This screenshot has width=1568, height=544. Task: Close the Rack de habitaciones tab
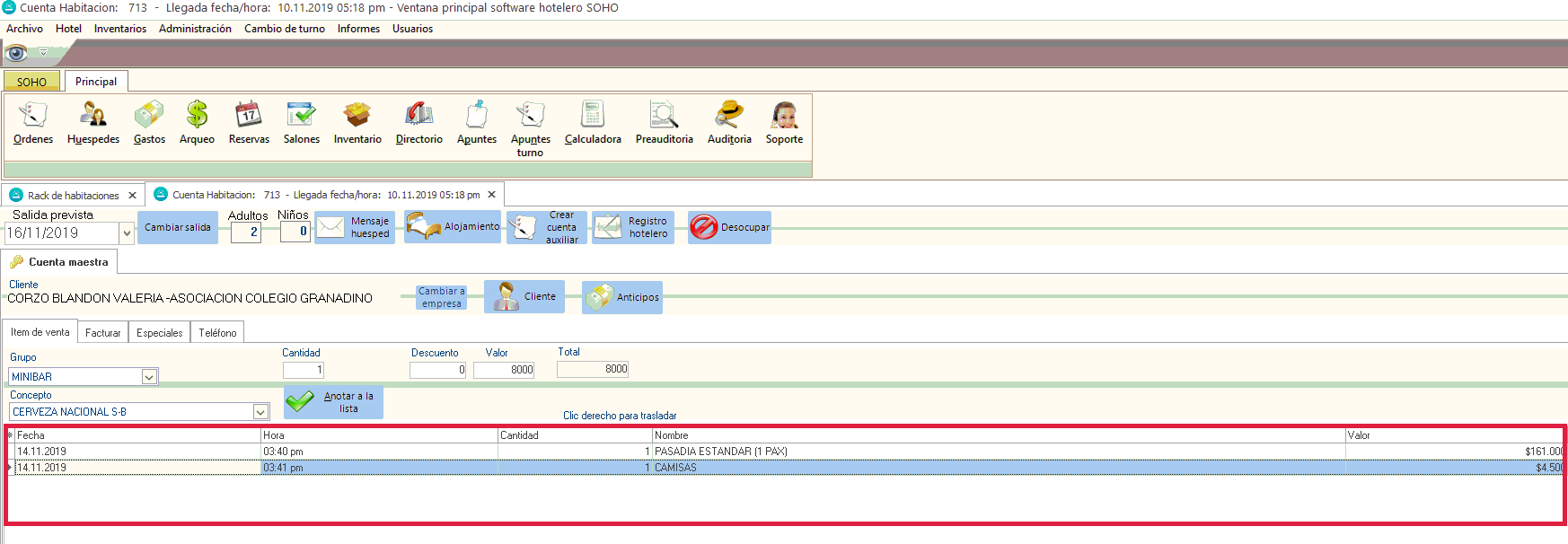click(x=132, y=195)
